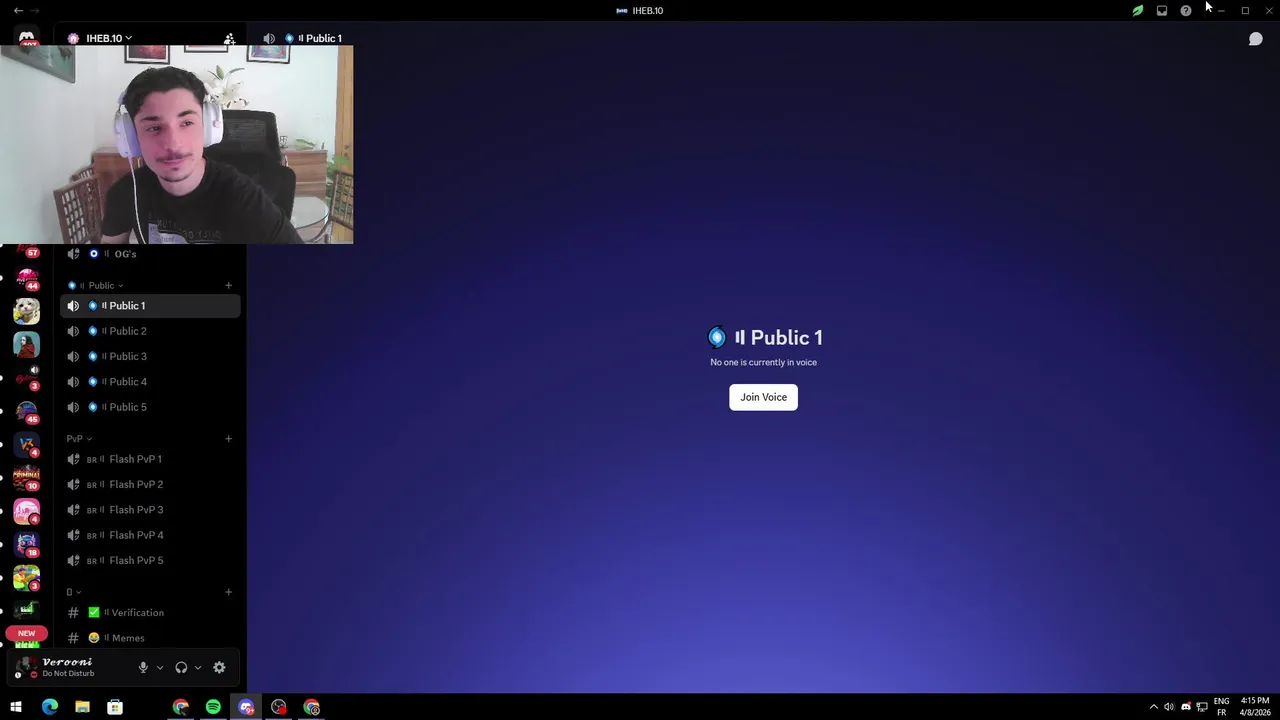Switch the ENG FR input language indicator
1280x720 pixels.
click(x=1221, y=707)
